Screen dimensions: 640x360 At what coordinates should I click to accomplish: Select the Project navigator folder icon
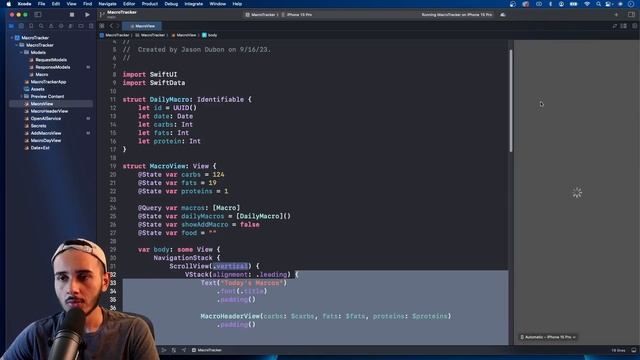[11, 26]
